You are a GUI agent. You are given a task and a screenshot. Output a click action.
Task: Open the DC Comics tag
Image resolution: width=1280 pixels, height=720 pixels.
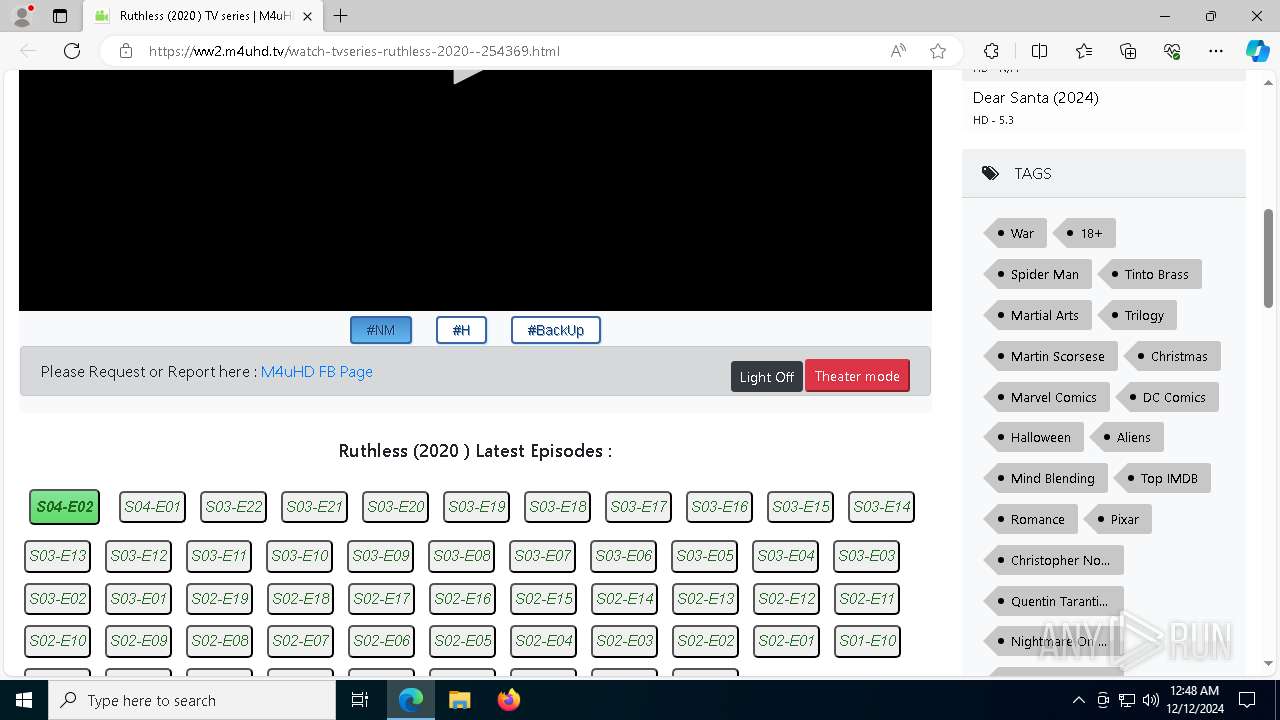(1167, 397)
